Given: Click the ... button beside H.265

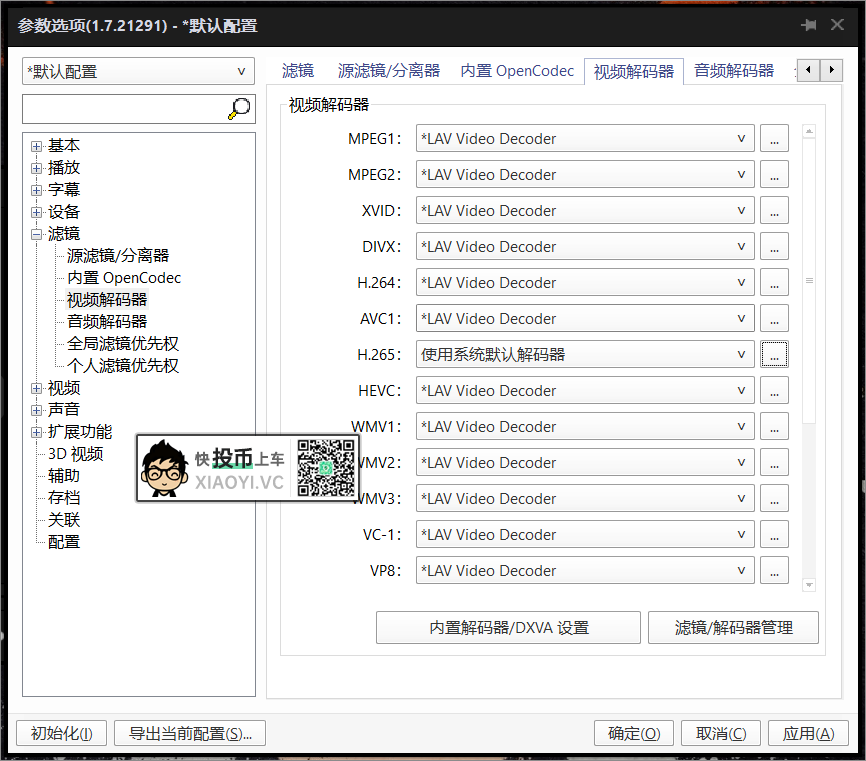Looking at the screenshot, I should pyautogui.click(x=774, y=354).
